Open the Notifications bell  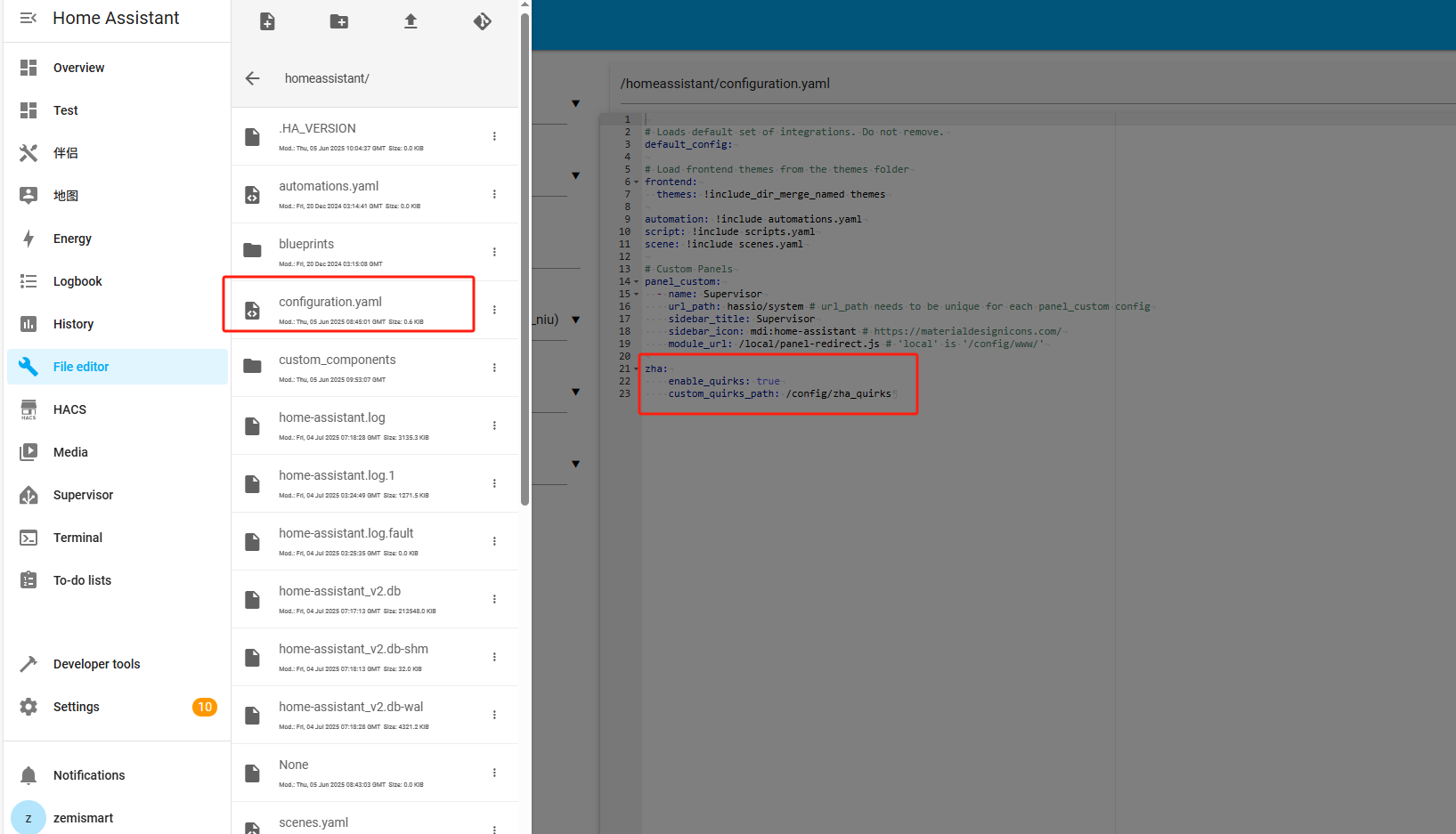[x=28, y=775]
